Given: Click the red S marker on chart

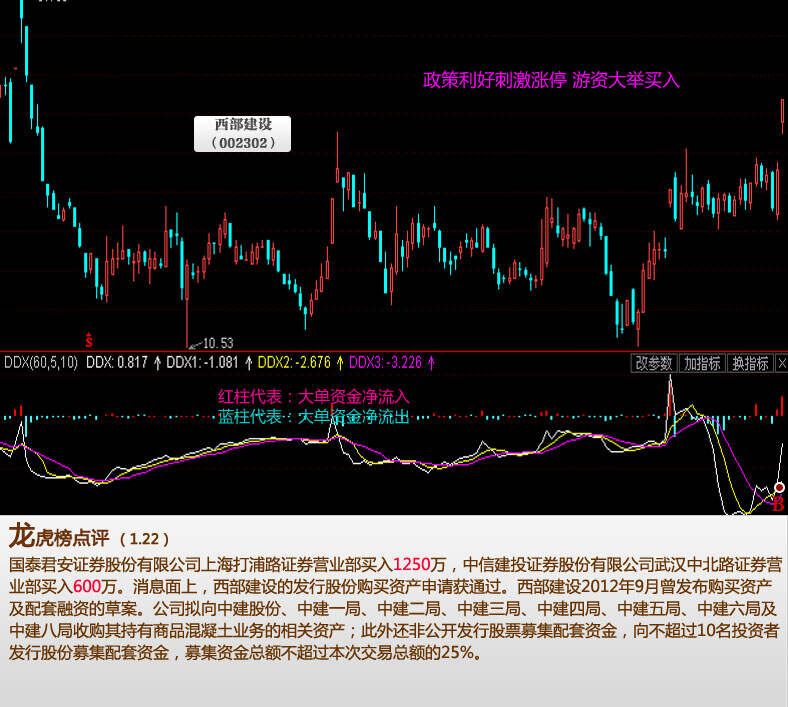Looking at the screenshot, I should point(89,340).
